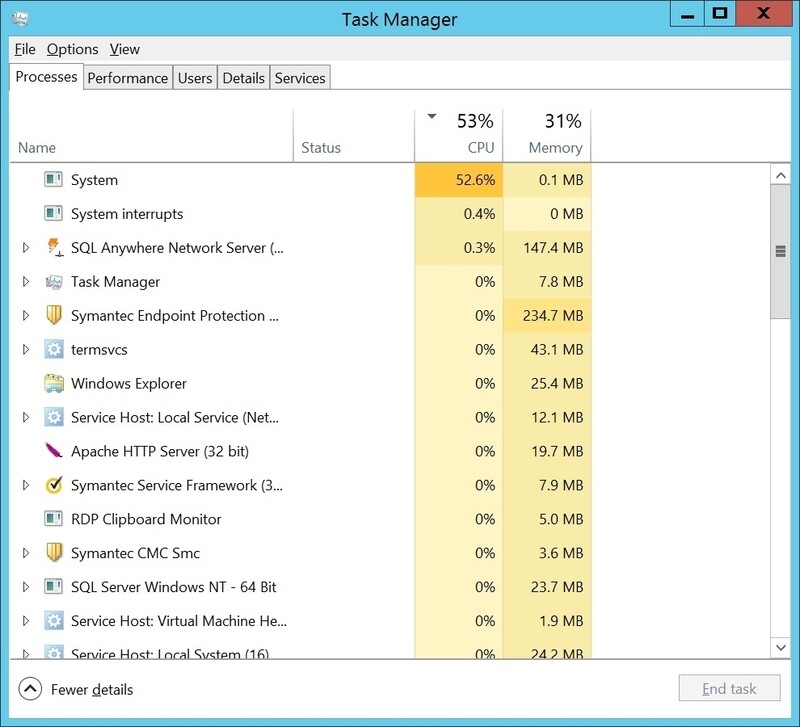Click the Symantec Endpoint Protection shield icon
The height and width of the screenshot is (727, 800).
click(53, 315)
